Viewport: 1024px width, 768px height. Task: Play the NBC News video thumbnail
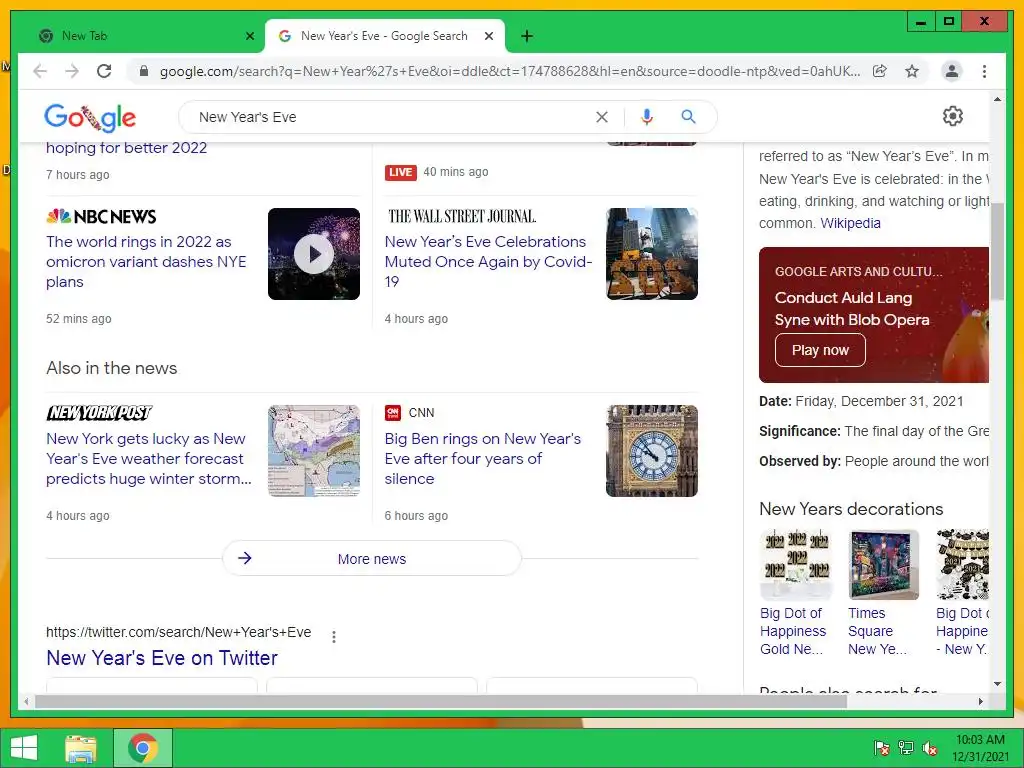pyautogui.click(x=313, y=254)
